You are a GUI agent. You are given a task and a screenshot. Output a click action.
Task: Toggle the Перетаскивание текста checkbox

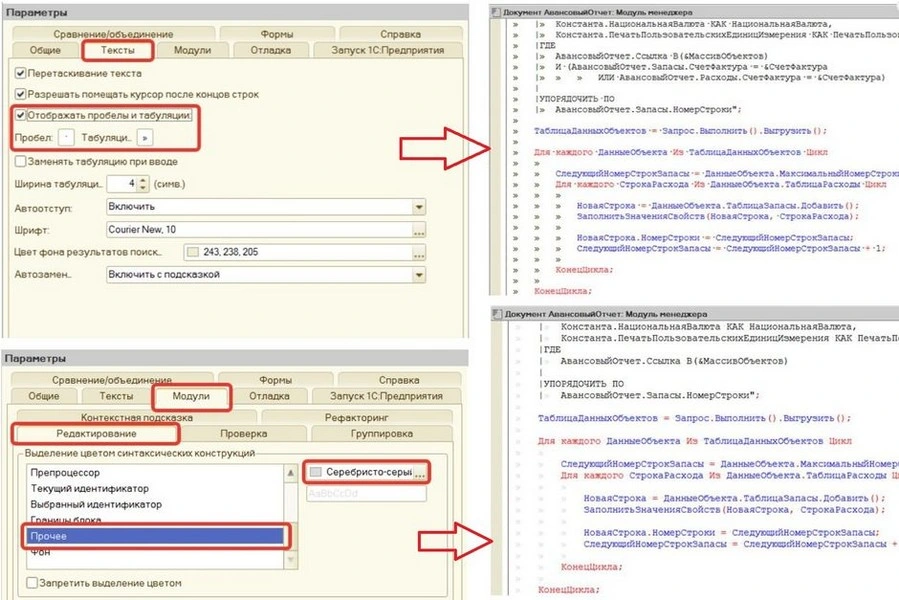22,74
